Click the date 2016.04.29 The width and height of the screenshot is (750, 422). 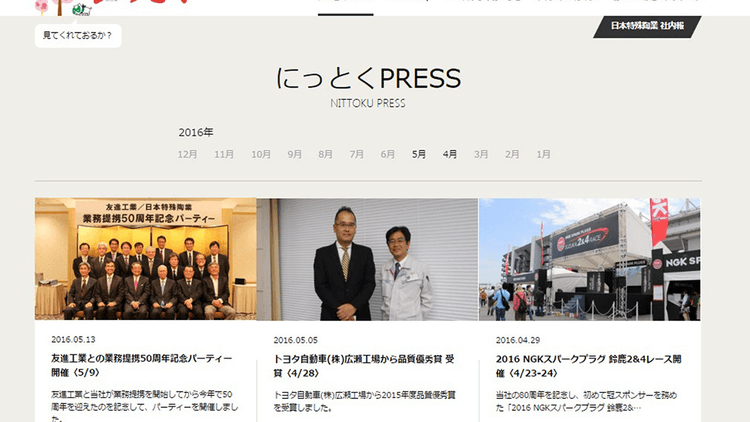[x=518, y=340]
